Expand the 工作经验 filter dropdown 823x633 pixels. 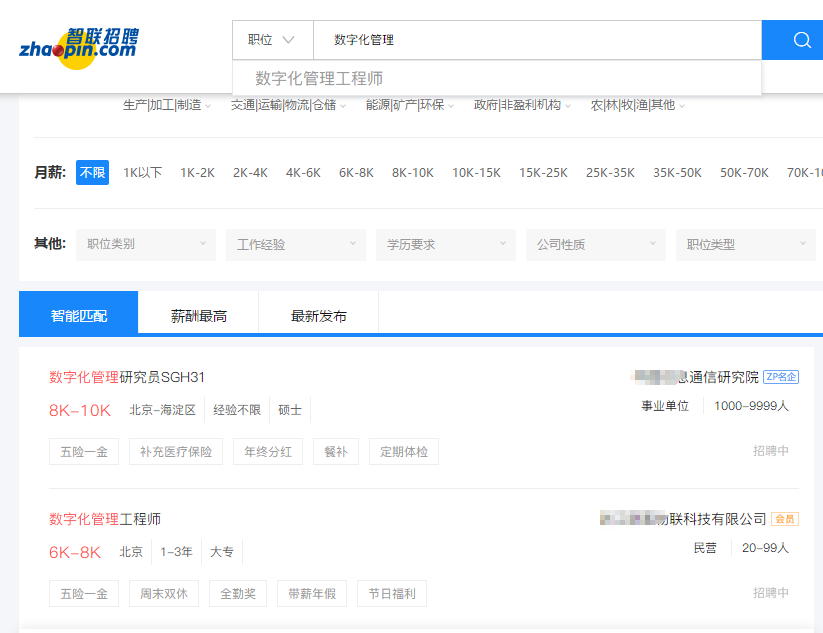tap(296, 245)
